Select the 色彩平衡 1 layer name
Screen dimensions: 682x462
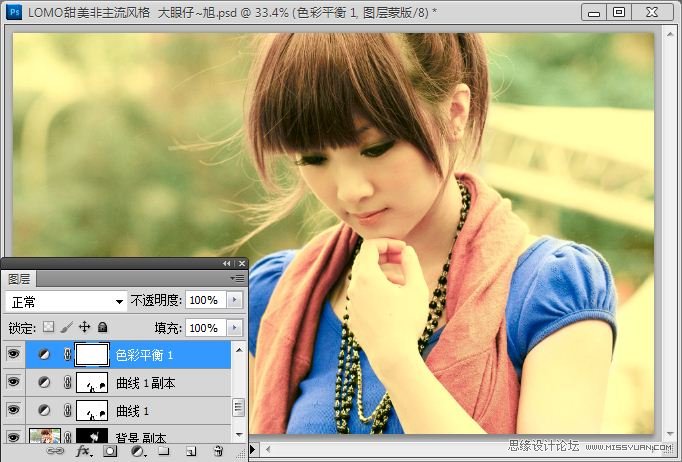[144, 355]
